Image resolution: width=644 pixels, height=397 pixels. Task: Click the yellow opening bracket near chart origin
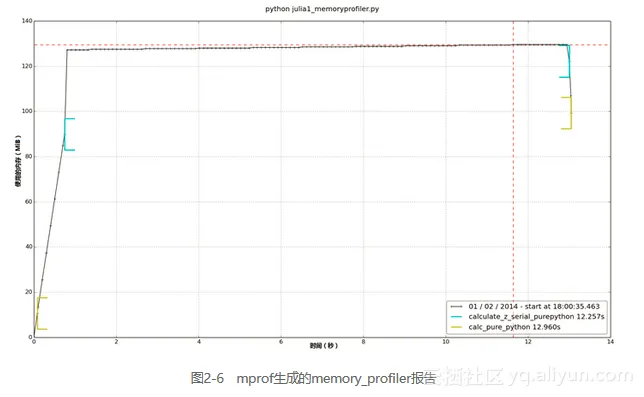tap(42, 313)
